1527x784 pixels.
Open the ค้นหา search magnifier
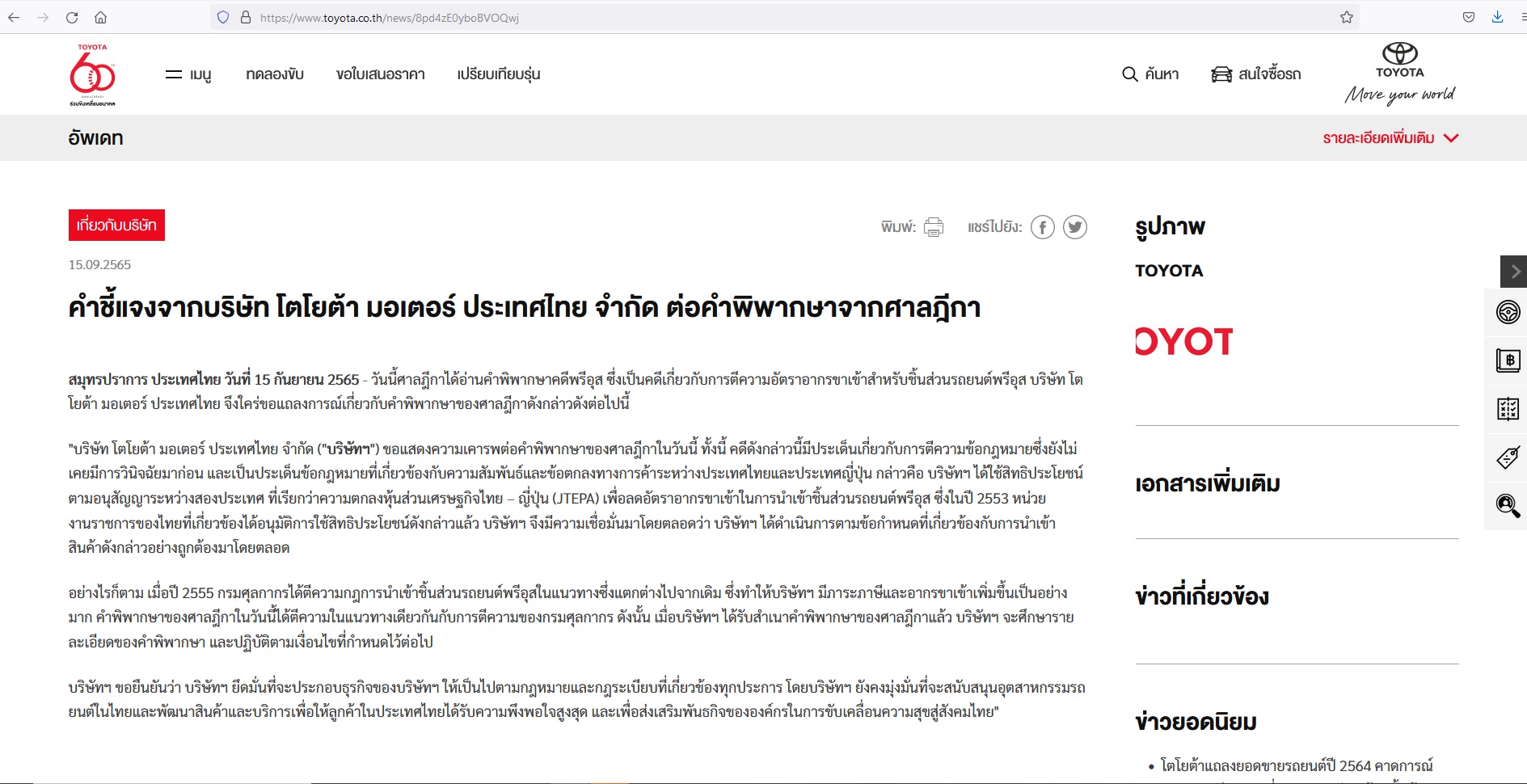(x=1150, y=74)
